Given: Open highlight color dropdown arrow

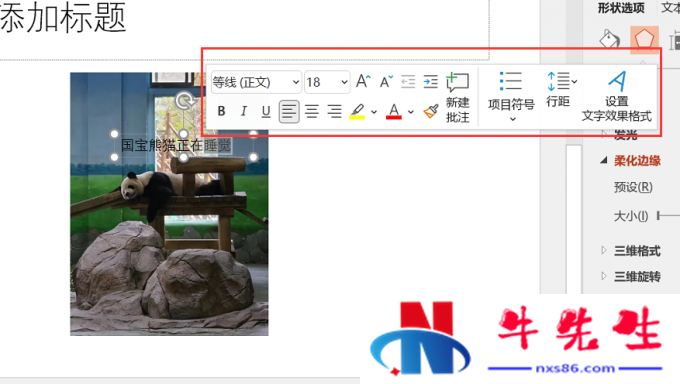Looking at the screenshot, I should 374,112.
